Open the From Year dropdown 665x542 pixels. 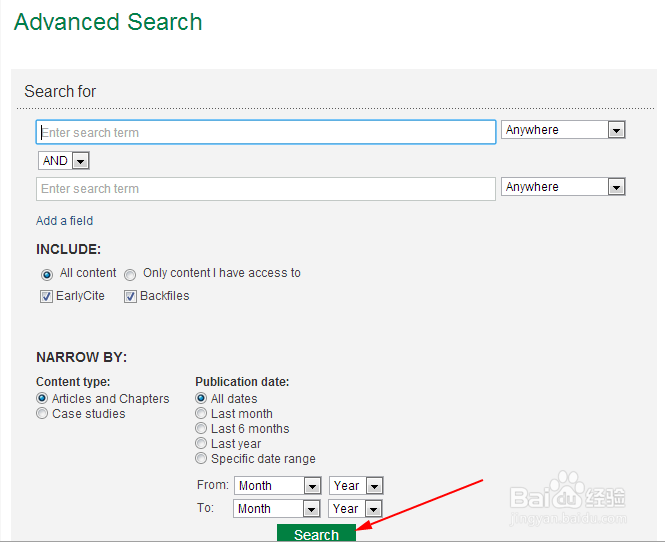pyautogui.click(x=356, y=486)
